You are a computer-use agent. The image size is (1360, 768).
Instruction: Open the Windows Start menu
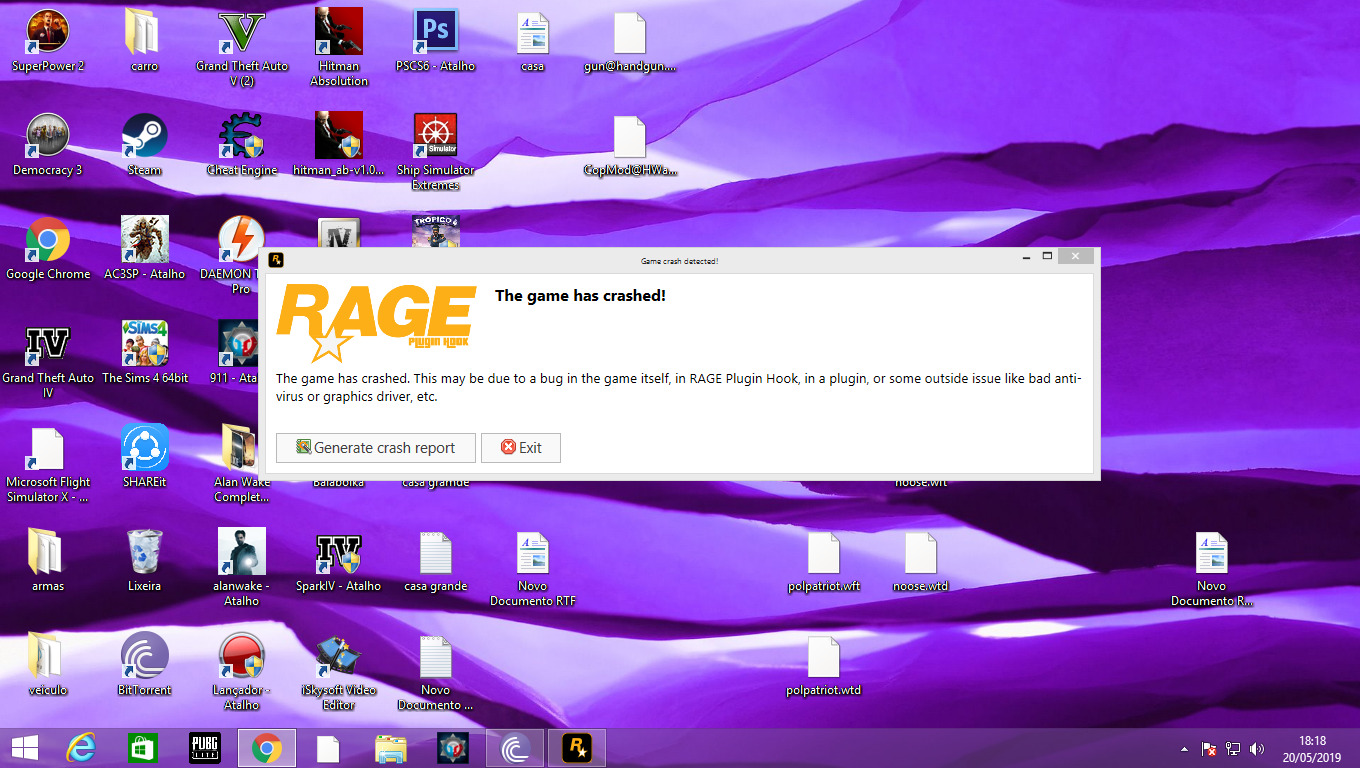[24, 748]
